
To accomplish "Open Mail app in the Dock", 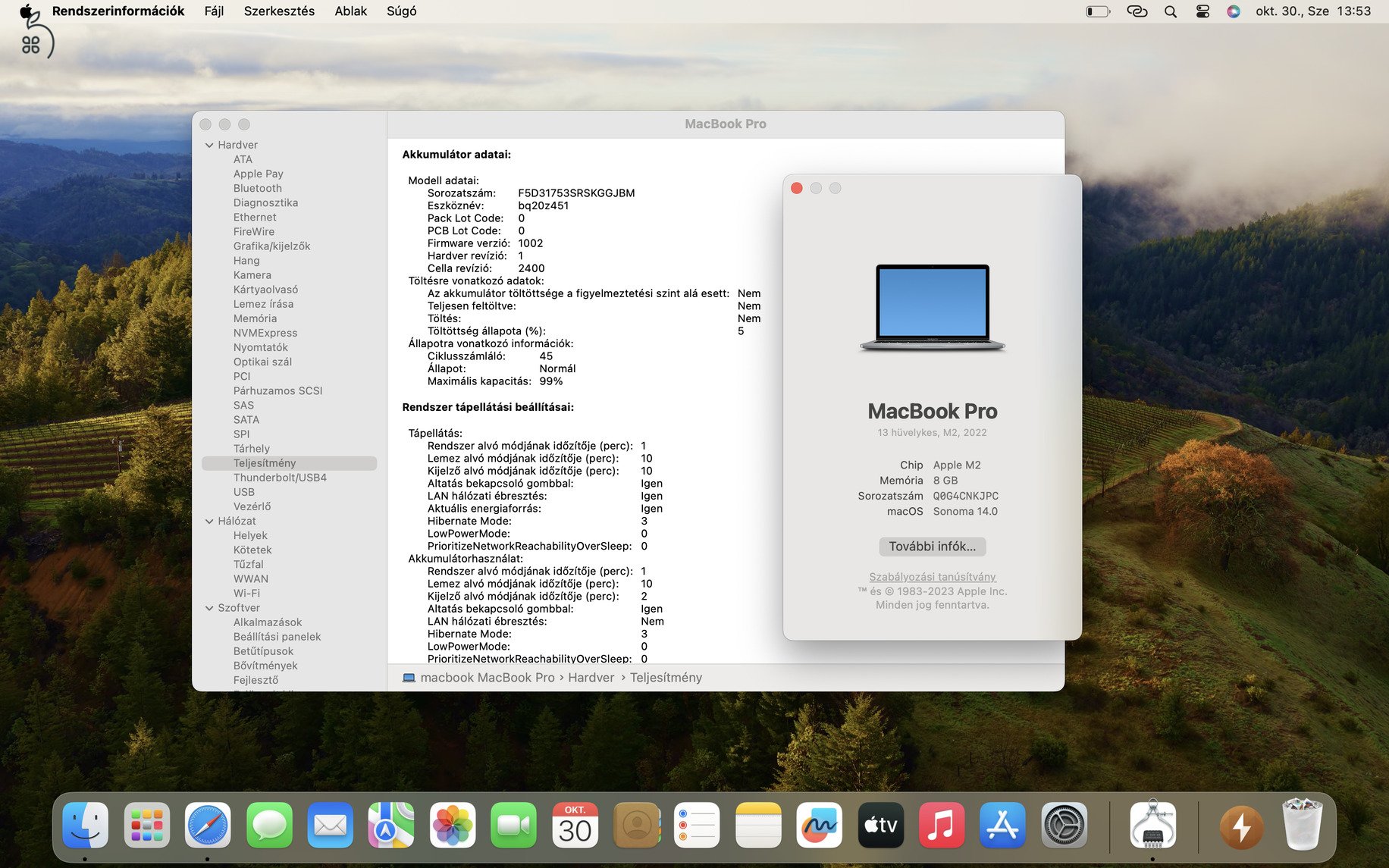I will 331,825.
